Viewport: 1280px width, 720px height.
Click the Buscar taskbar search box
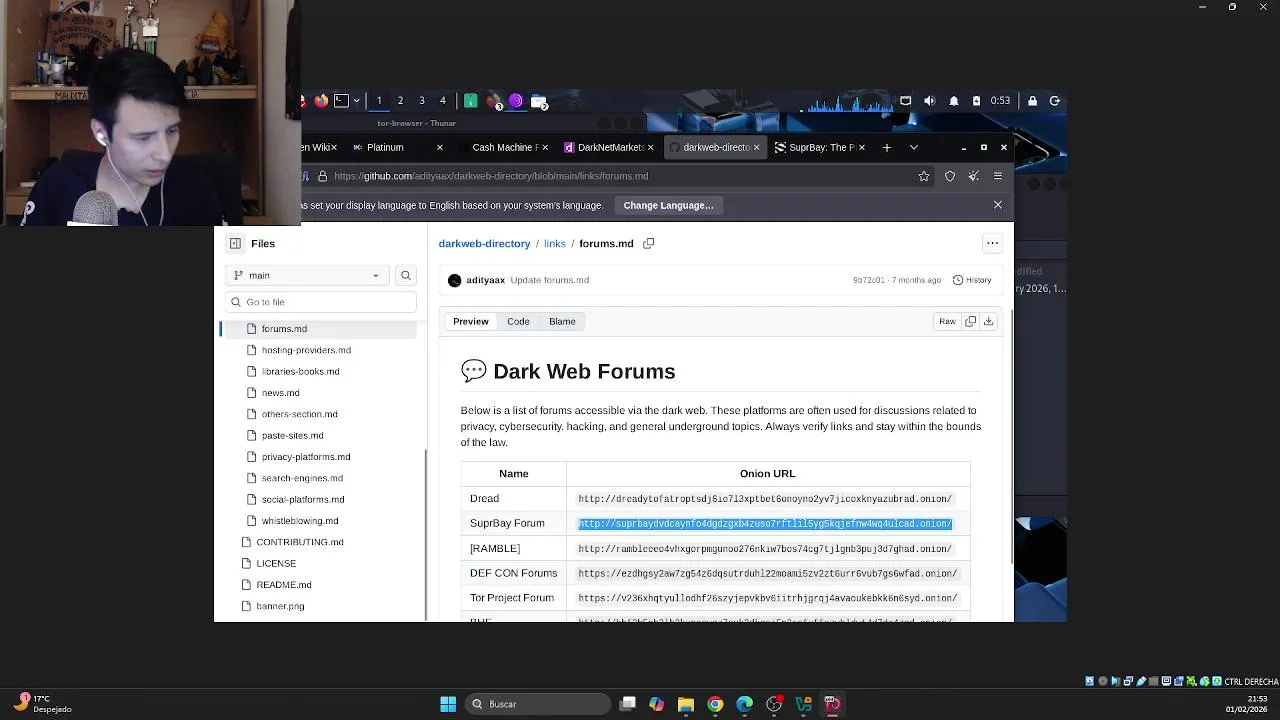click(539, 704)
